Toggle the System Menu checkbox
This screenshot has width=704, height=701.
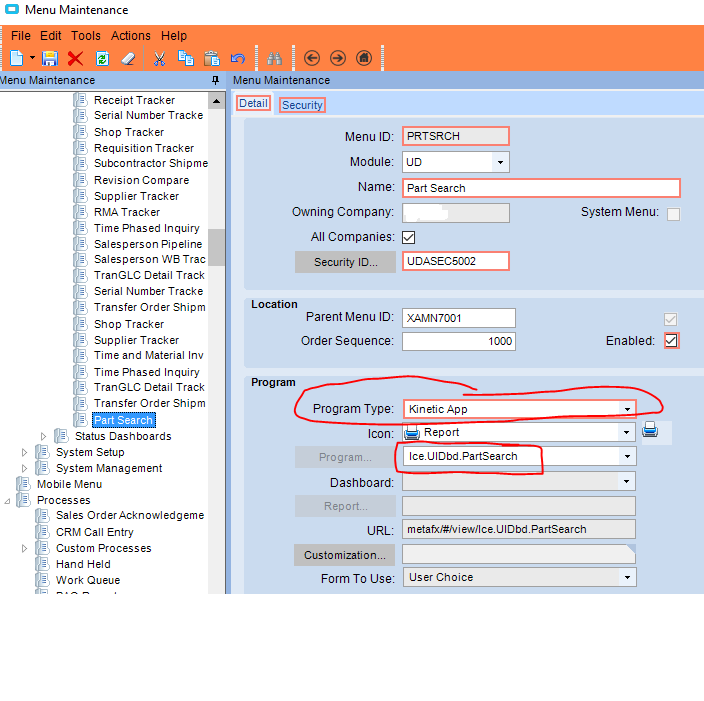coord(673,214)
